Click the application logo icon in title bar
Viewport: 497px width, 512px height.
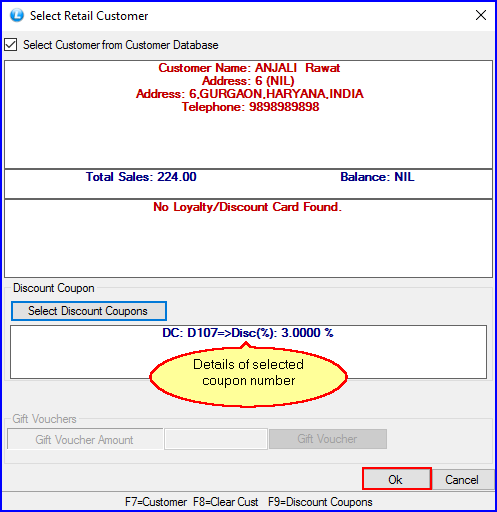pos(17,15)
